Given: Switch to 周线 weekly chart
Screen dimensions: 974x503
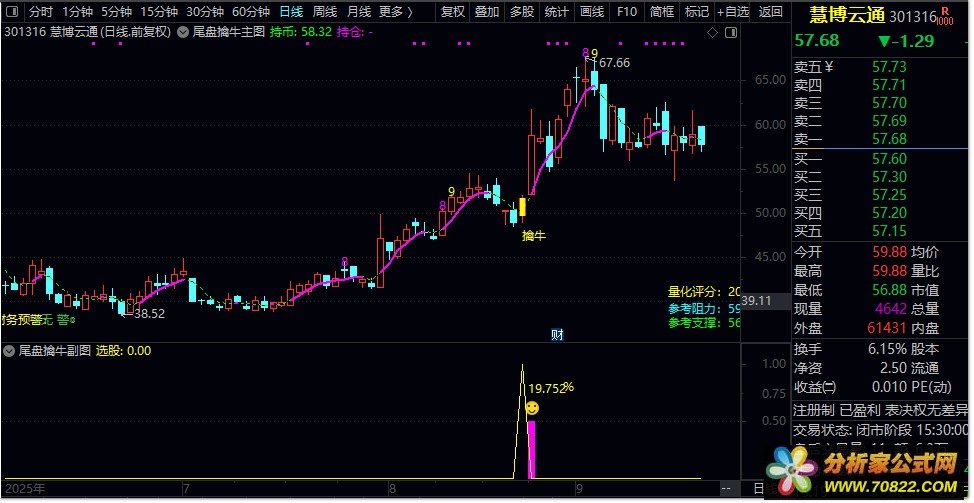Looking at the screenshot, I should coord(325,12).
